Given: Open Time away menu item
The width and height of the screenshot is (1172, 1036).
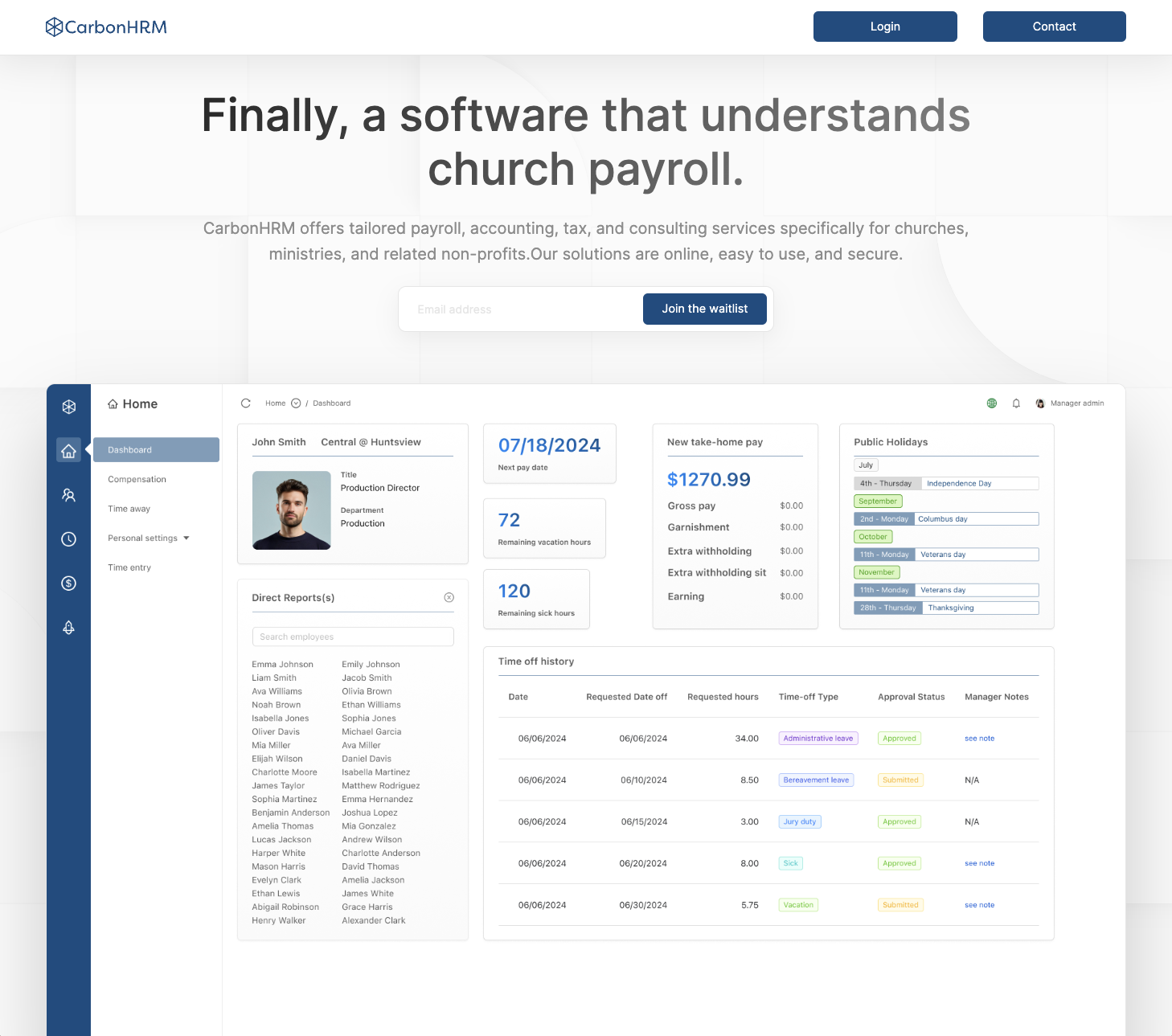Looking at the screenshot, I should tap(129, 509).
